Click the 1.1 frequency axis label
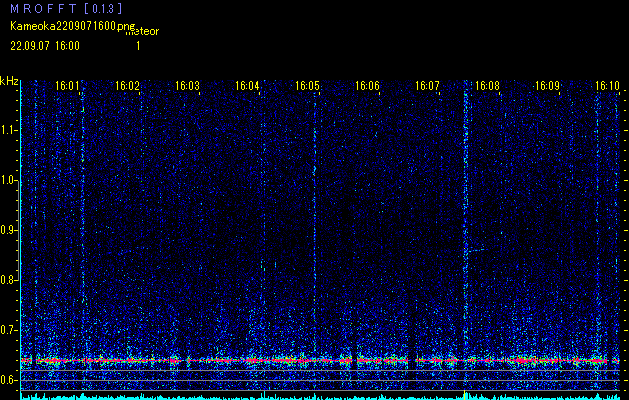This screenshot has height=400, width=629. point(9,131)
